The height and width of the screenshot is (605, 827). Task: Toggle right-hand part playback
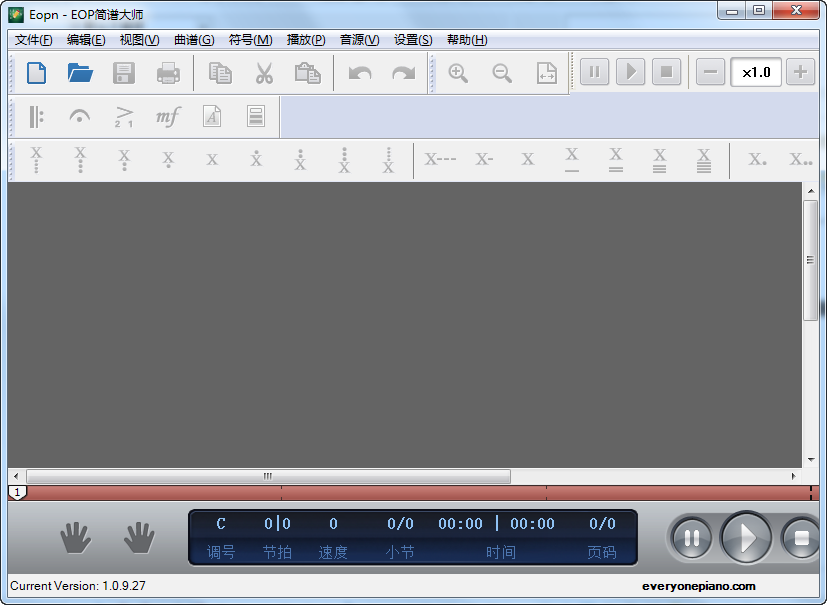138,537
